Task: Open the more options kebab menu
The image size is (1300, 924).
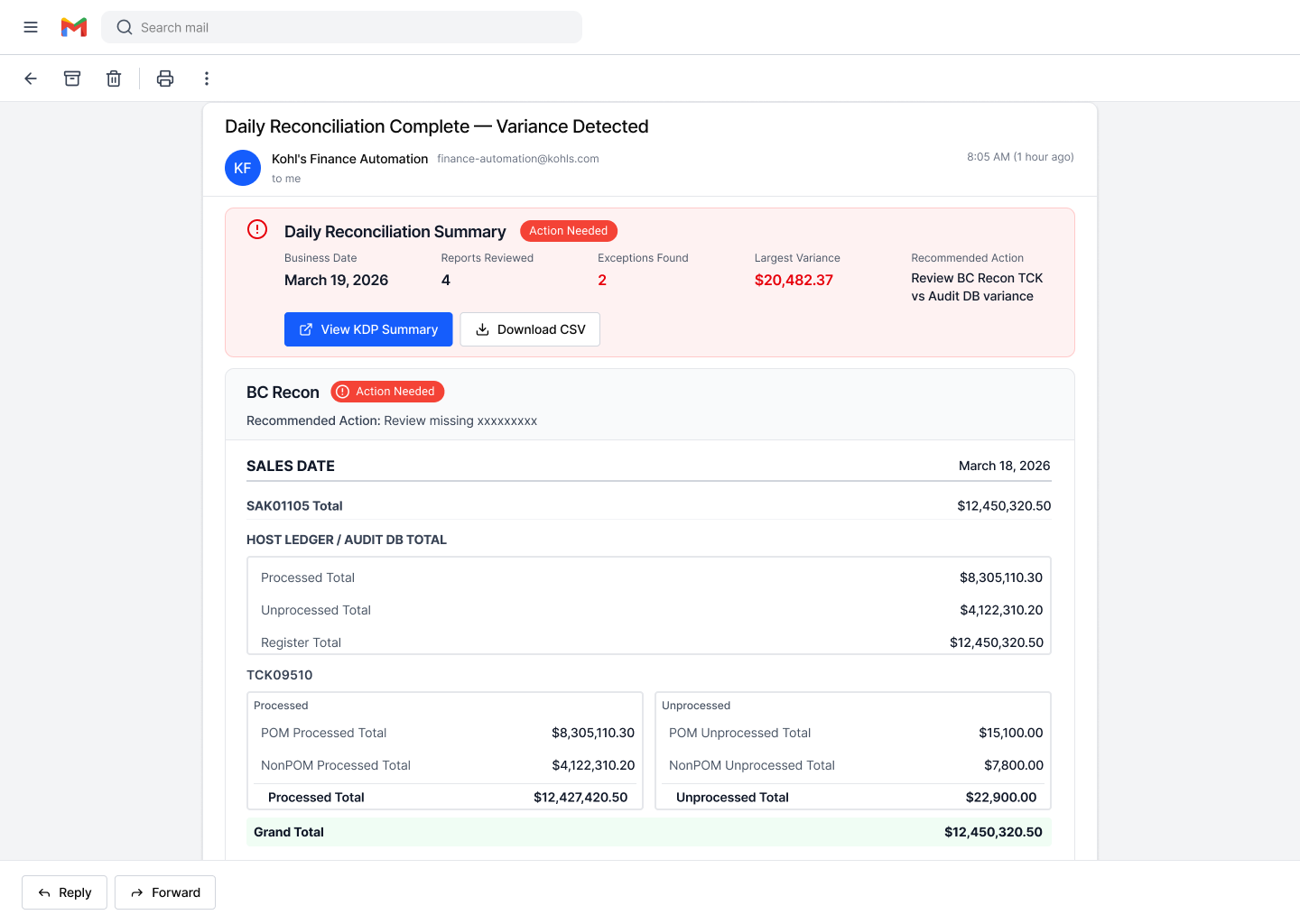Action: click(x=207, y=79)
